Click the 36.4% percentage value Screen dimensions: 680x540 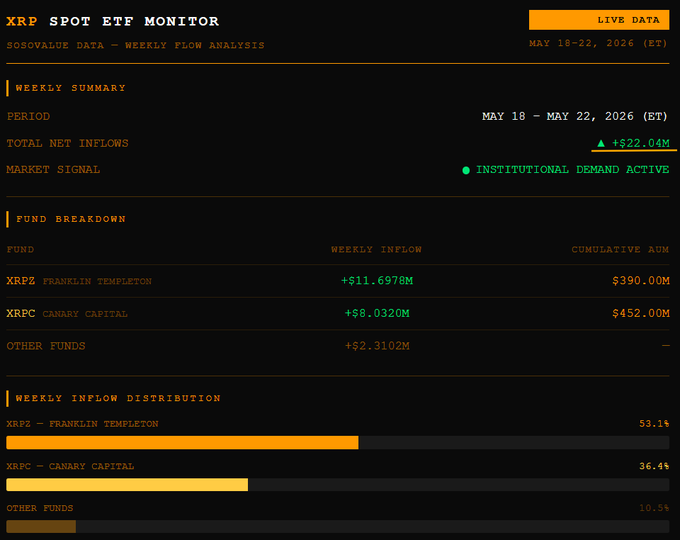[x=654, y=466]
